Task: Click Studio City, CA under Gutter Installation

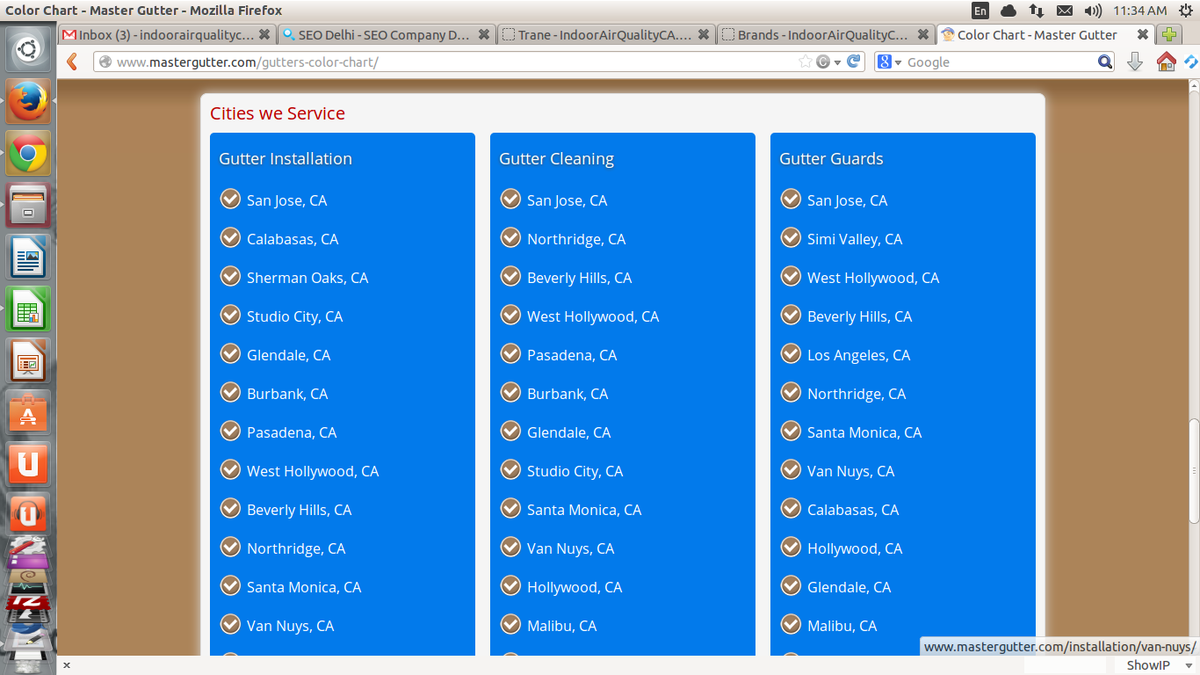Action: [x=295, y=316]
